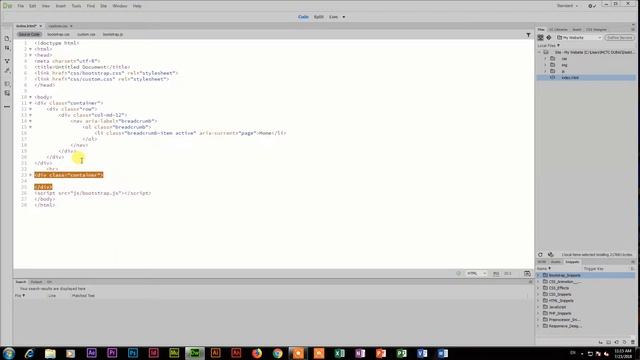Viewport: 640px width, 360px height.
Task: Open Documents icon in left toolbar
Action: click(x=7, y=38)
